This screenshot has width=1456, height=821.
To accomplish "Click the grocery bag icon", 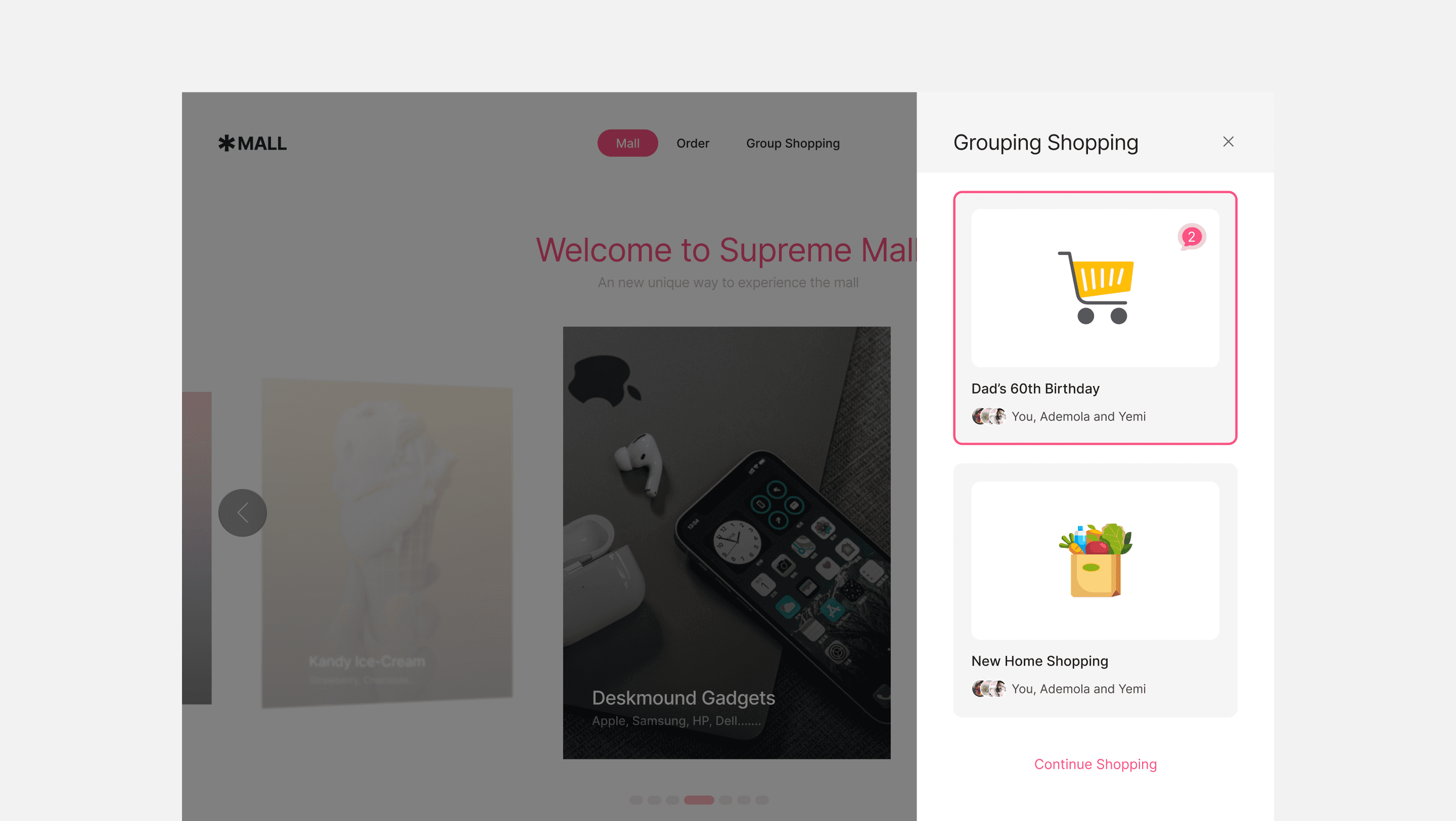I will (1096, 560).
